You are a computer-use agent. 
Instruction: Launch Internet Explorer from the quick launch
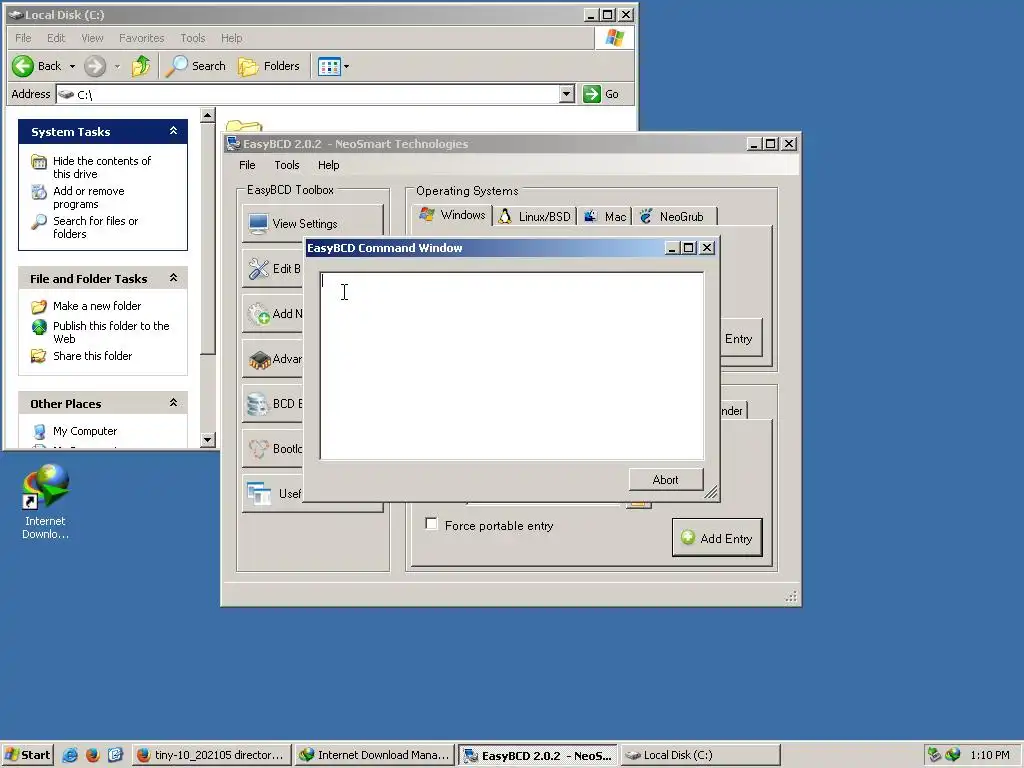pyautogui.click(x=70, y=755)
